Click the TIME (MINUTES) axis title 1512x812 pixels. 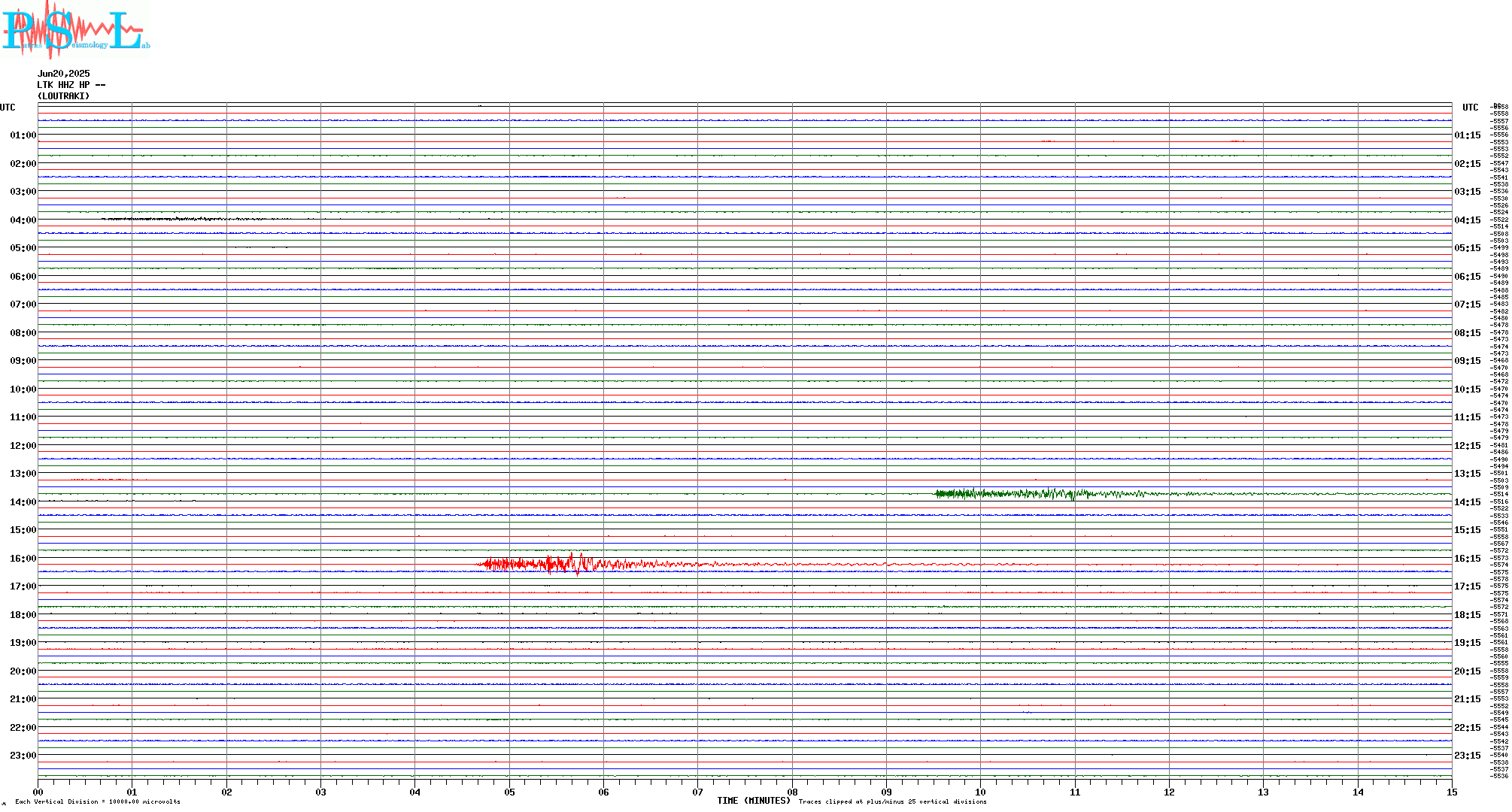(754, 801)
